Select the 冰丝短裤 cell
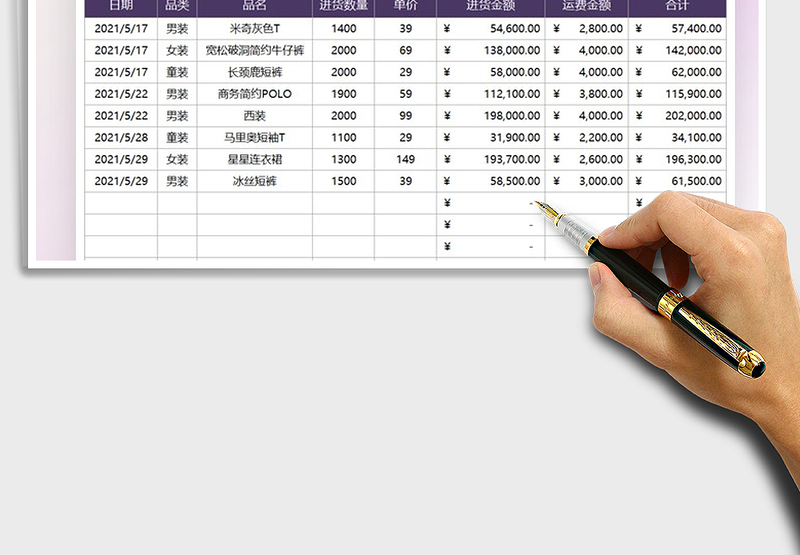 point(255,181)
